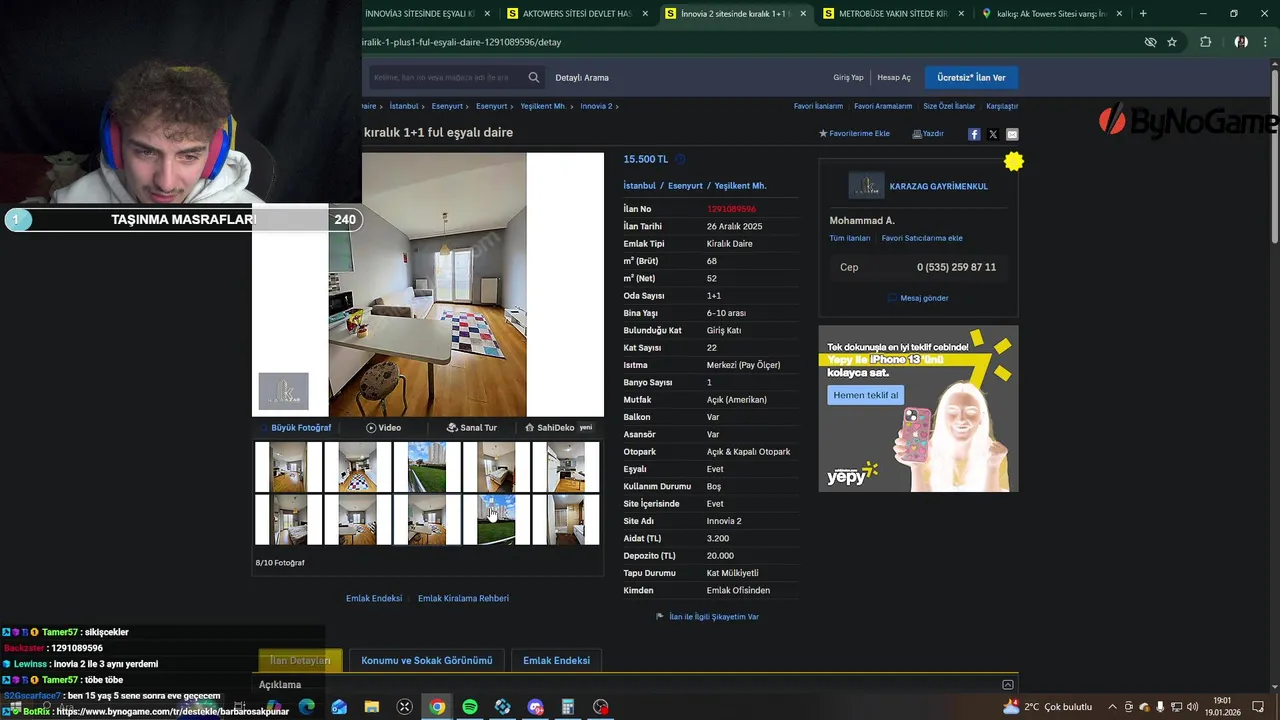The image size is (1280, 720).
Task: Open Detaylı Arama
Action: 582,78
